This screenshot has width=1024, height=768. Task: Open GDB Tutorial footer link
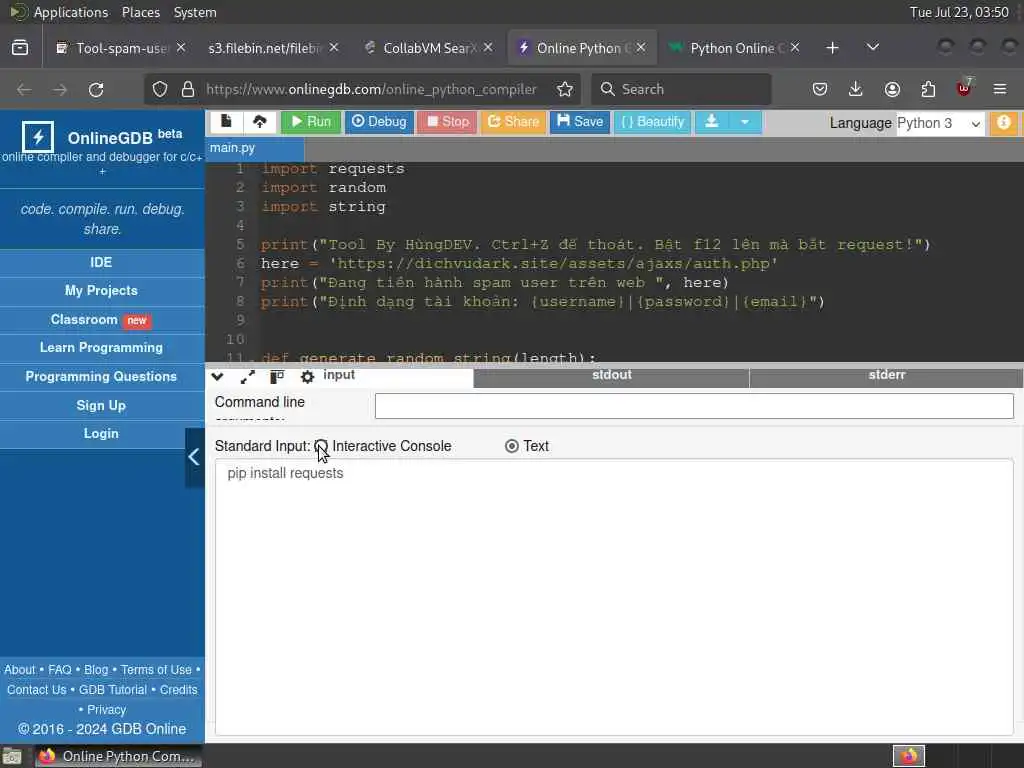click(x=113, y=690)
